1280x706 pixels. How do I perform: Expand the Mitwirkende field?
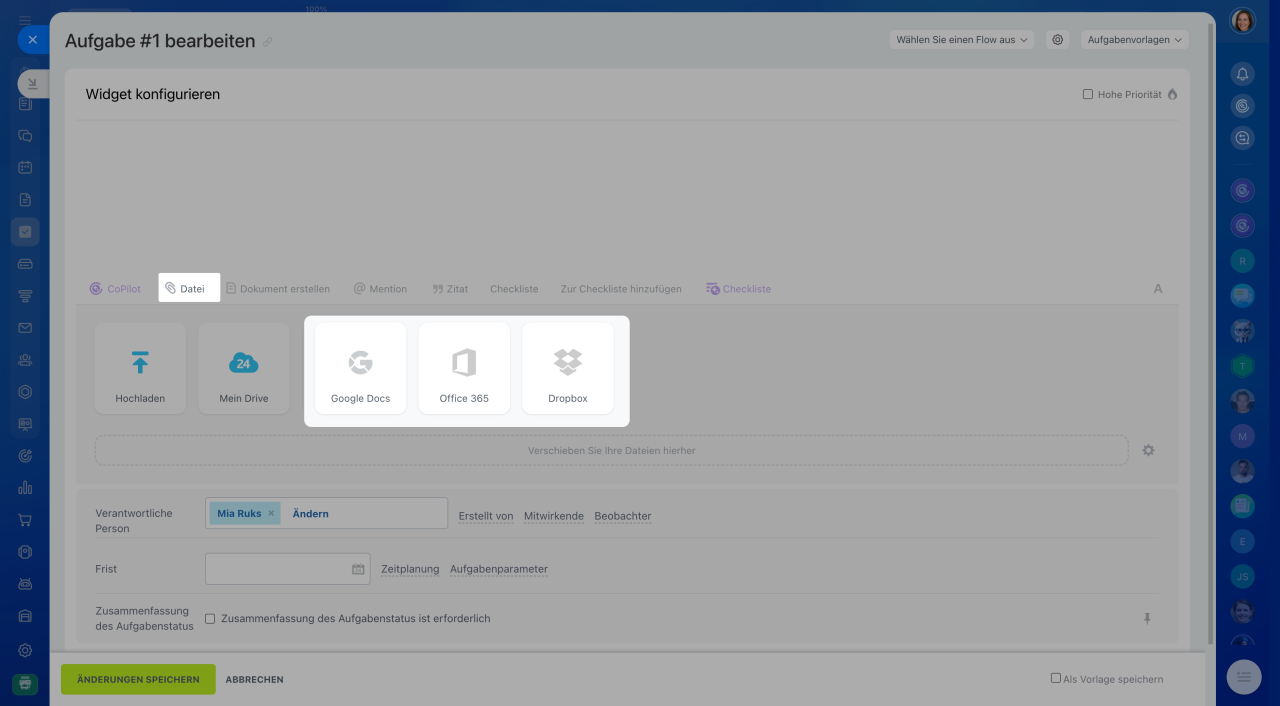(x=554, y=516)
